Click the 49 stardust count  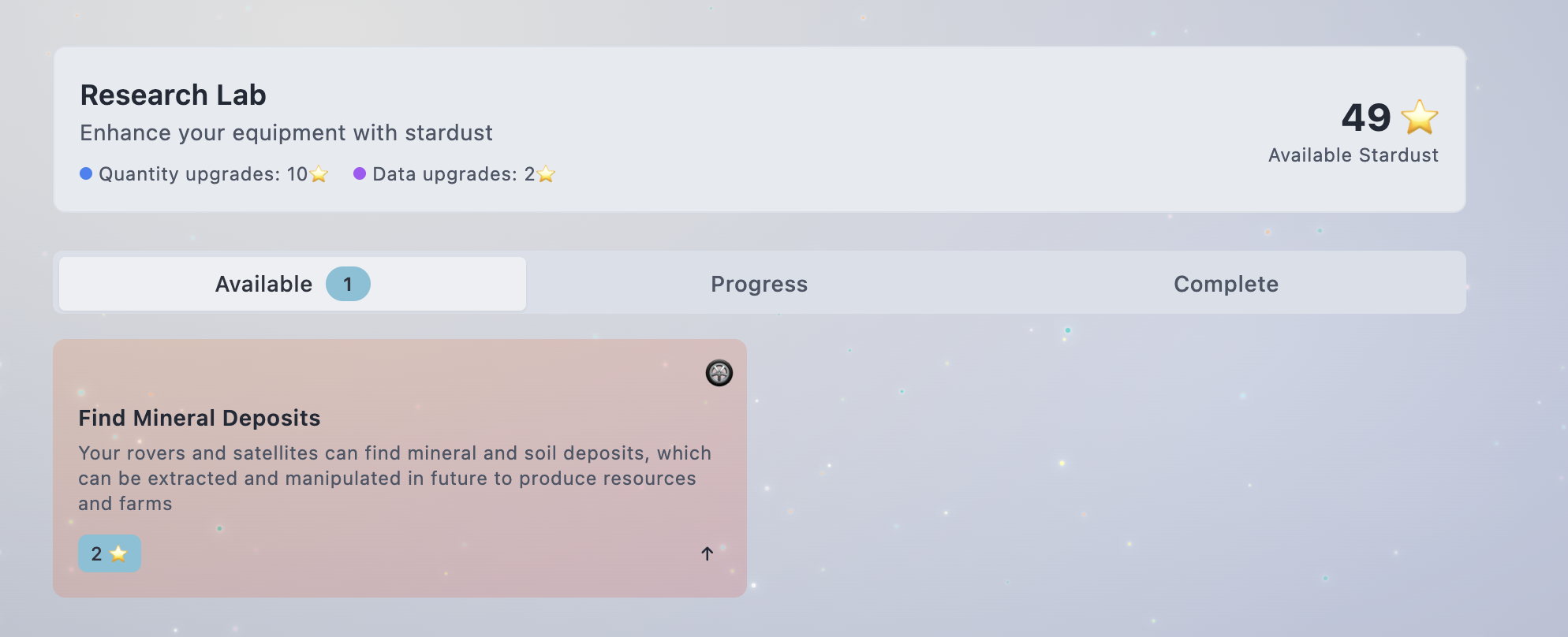click(x=1366, y=117)
